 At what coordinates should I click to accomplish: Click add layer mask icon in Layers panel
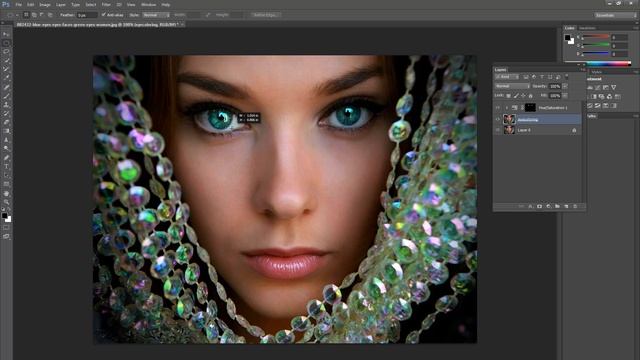point(540,207)
